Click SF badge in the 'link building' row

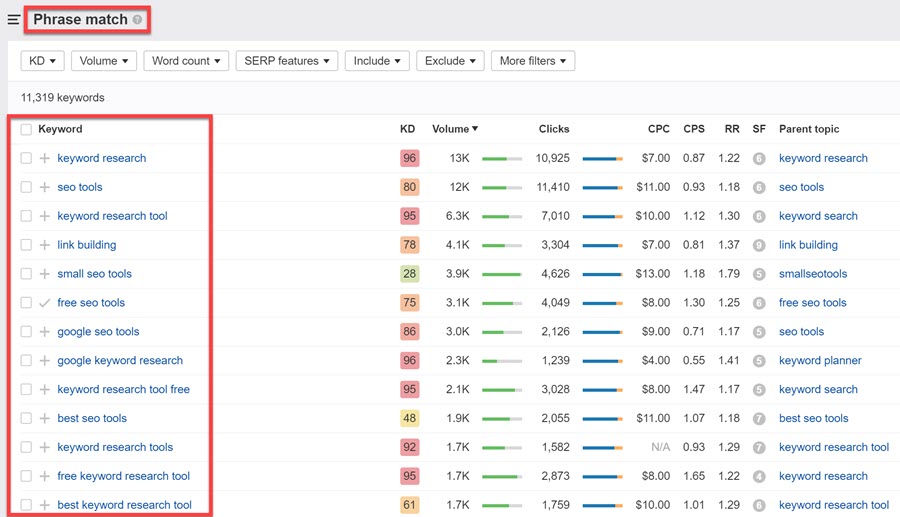click(759, 245)
